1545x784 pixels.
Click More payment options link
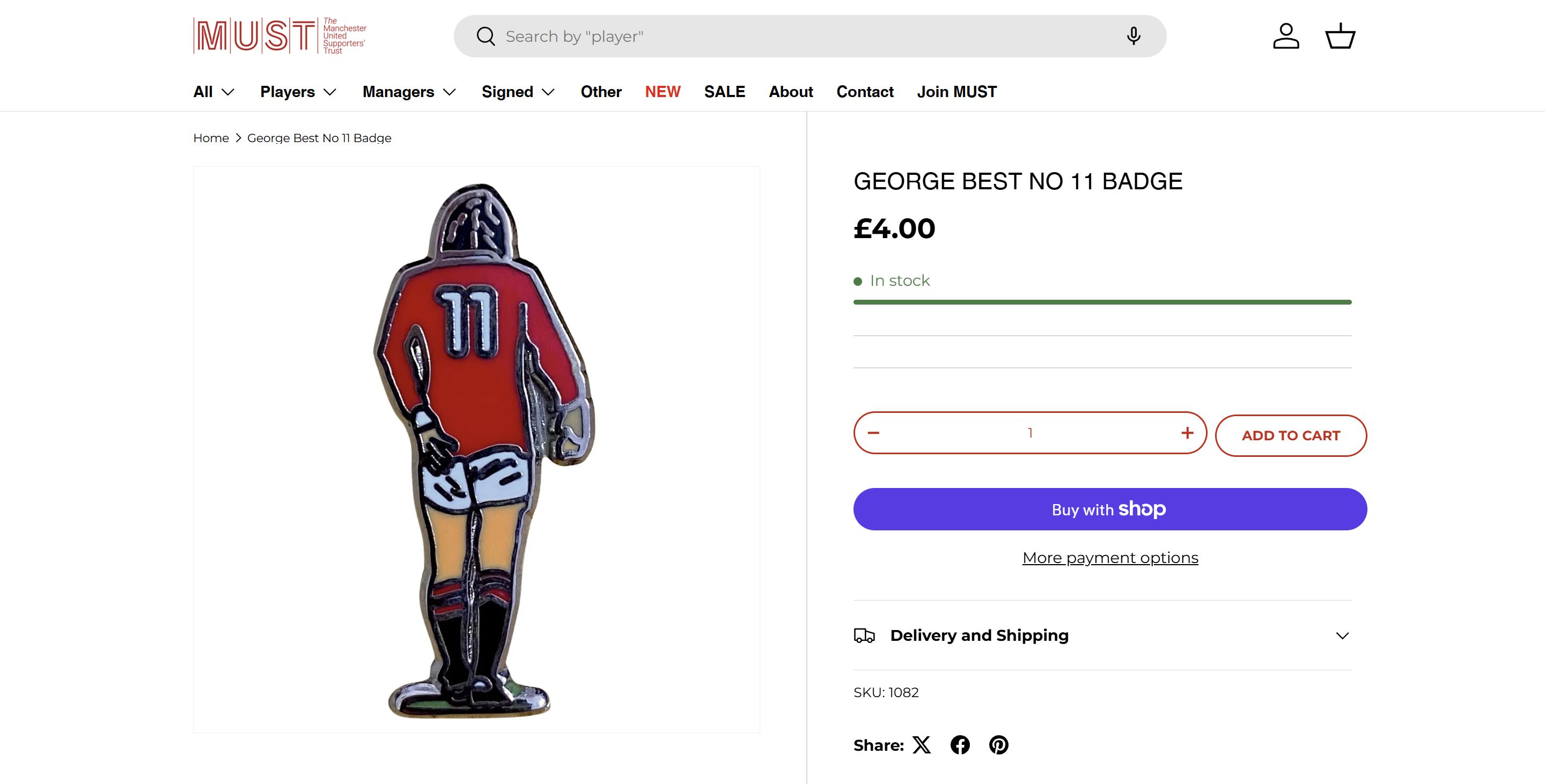click(x=1110, y=558)
